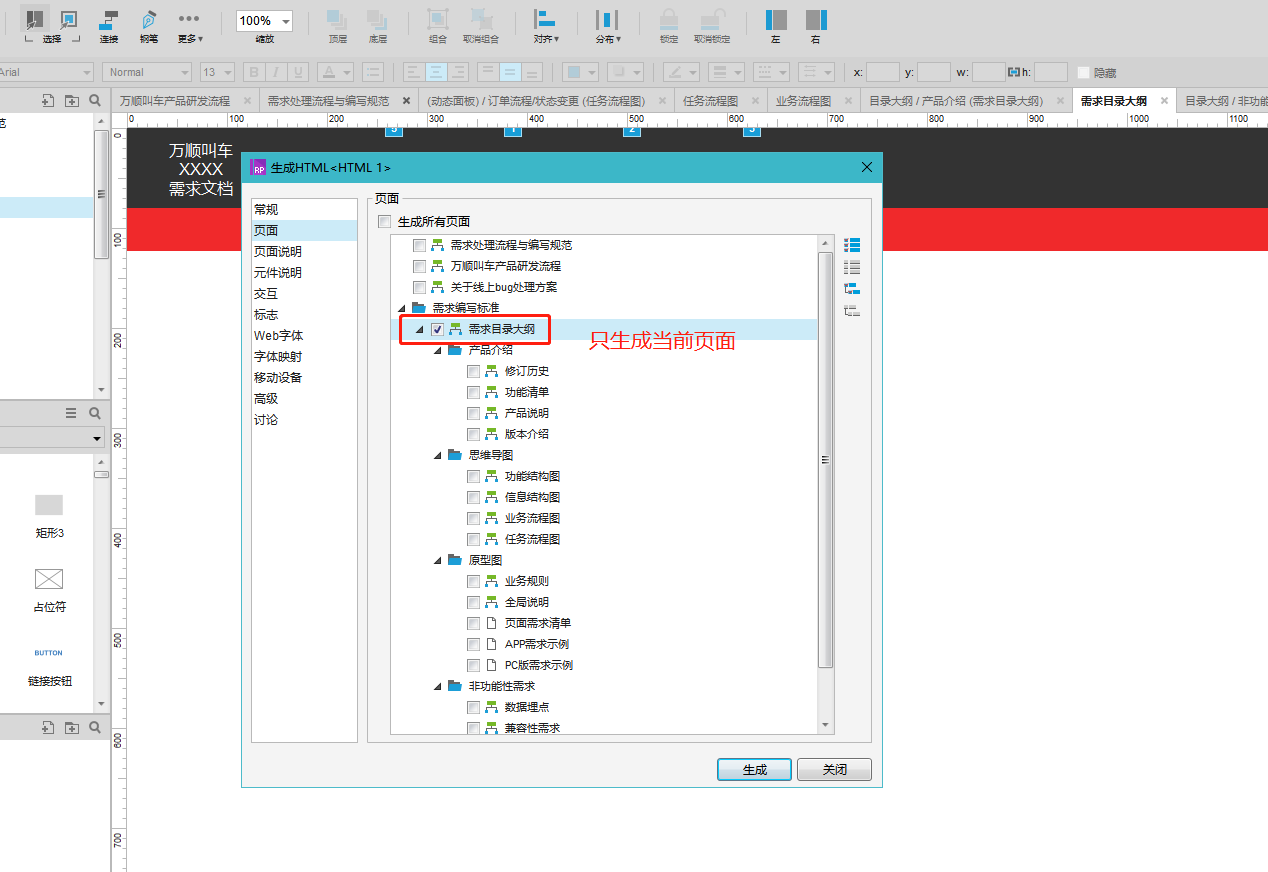Screen dimensions: 1268x872
Task: Click the uncheck-all icon beside page tree
Action: 852,267
